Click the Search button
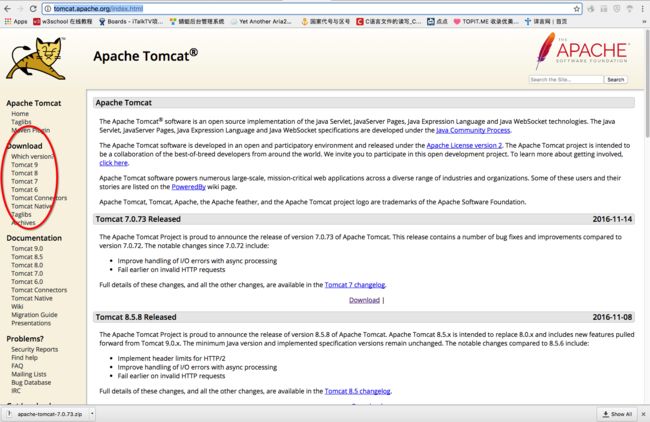Viewport: 650px width, 422px height. pos(616,80)
